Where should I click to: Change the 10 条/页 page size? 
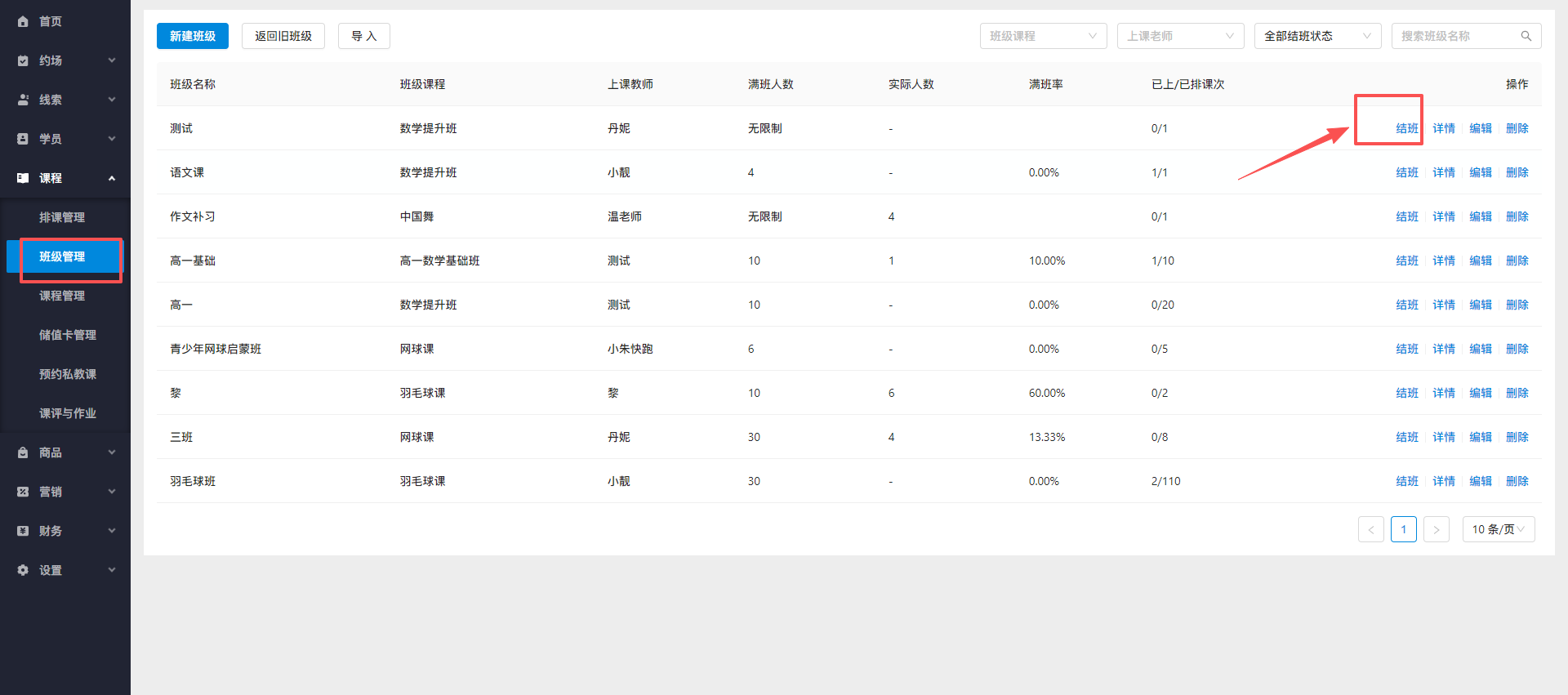1498,529
